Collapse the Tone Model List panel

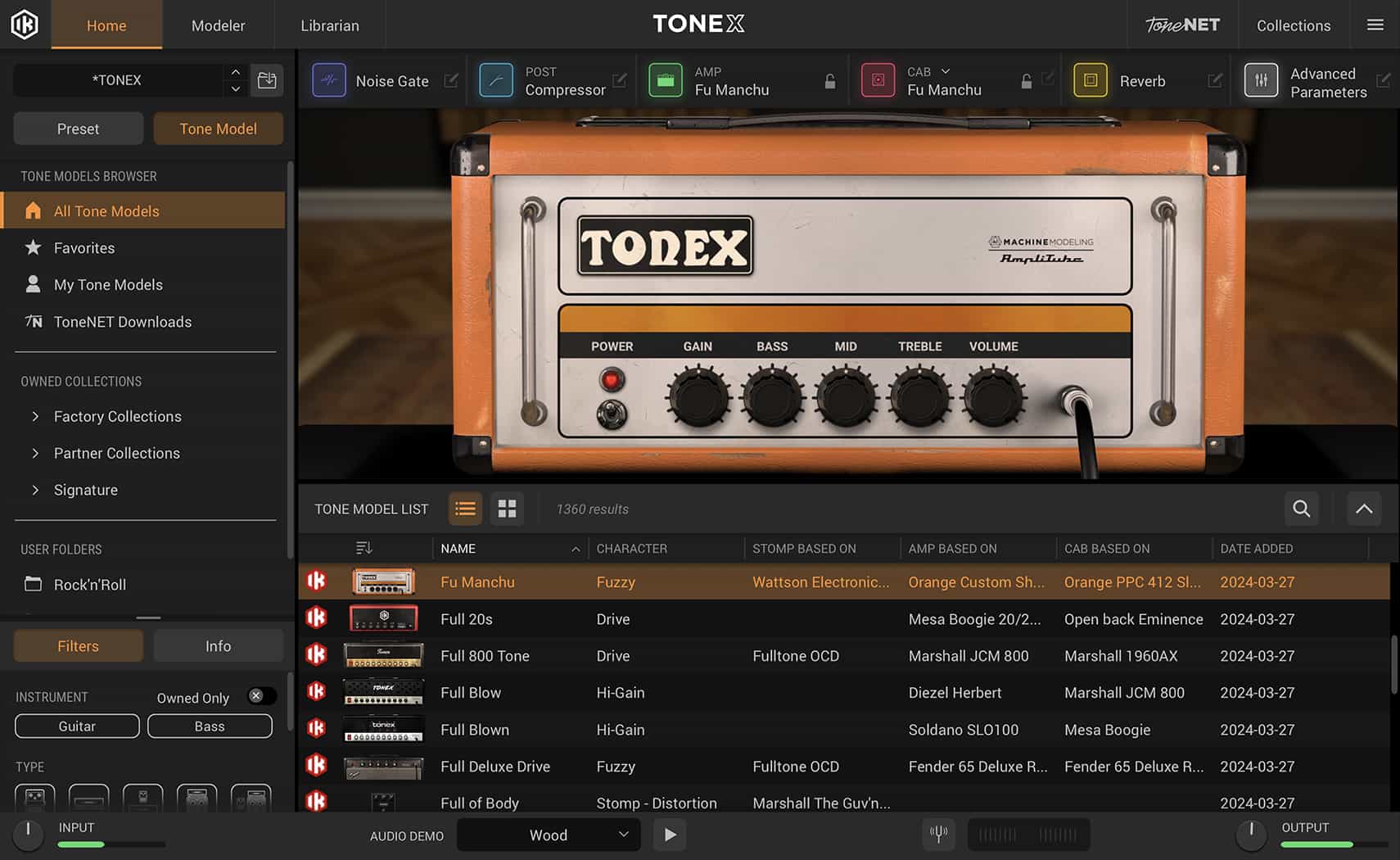(1363, 509)
